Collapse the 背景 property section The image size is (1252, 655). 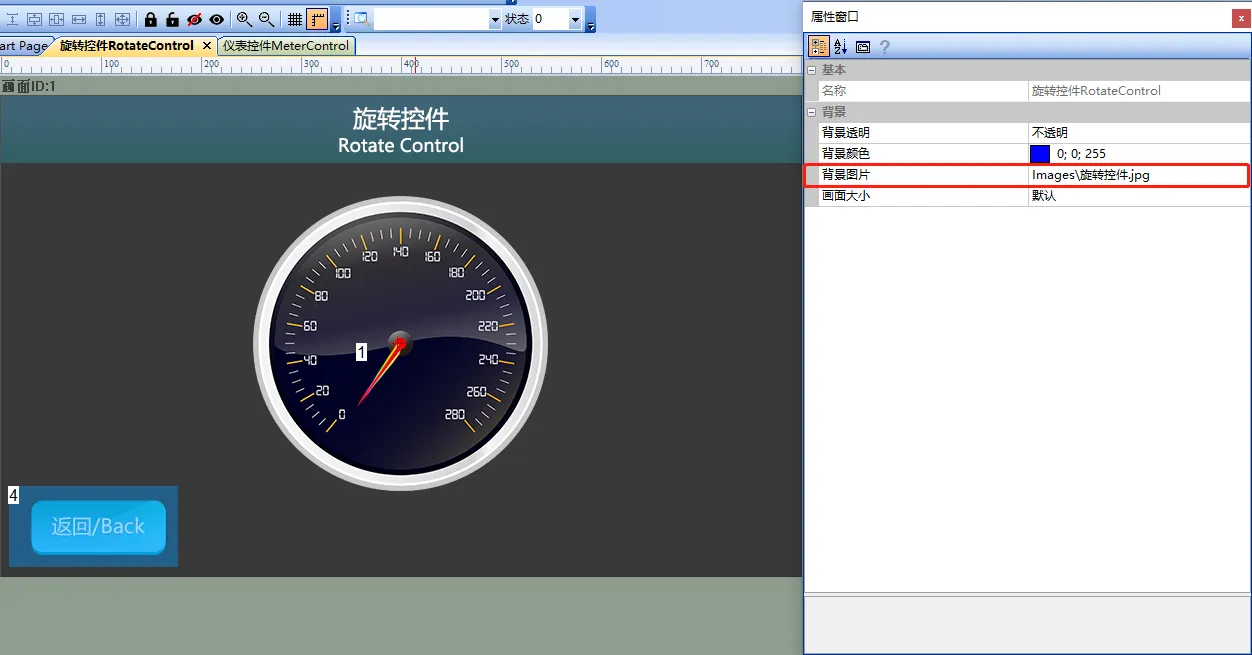pos(812,112)
